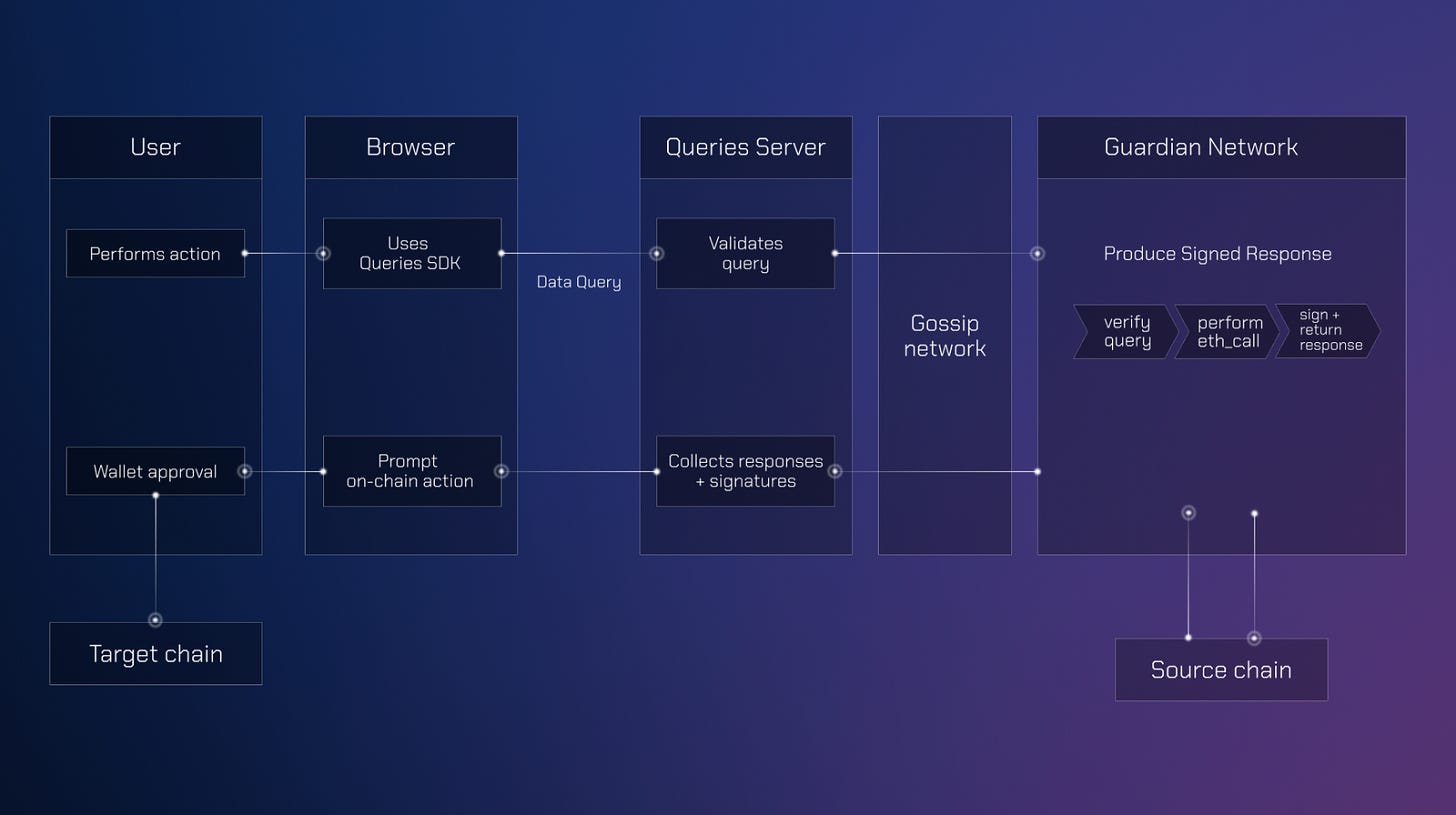Select the verify query step arrow
Image resolution: width=1456 pixels, height=815 pixels.
click(1126, 331)
